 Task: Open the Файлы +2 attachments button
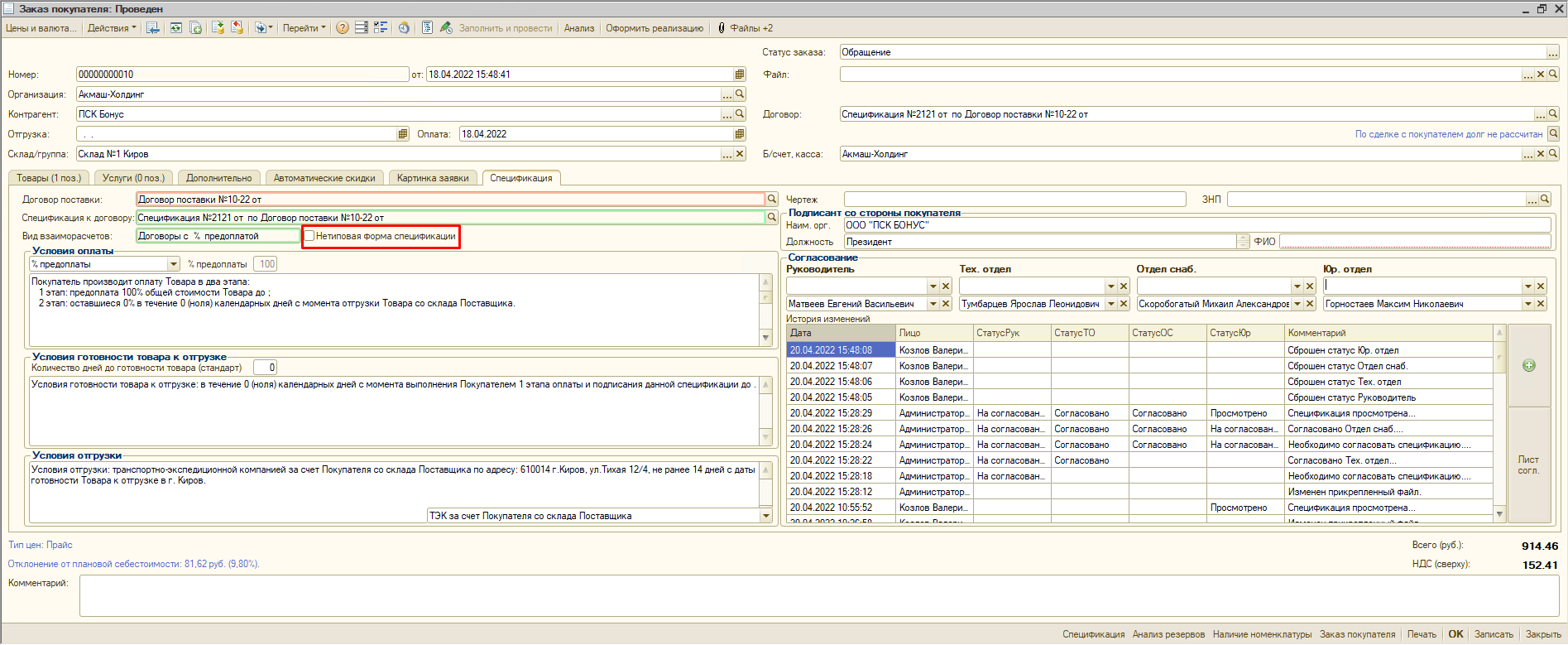(745, 28)
